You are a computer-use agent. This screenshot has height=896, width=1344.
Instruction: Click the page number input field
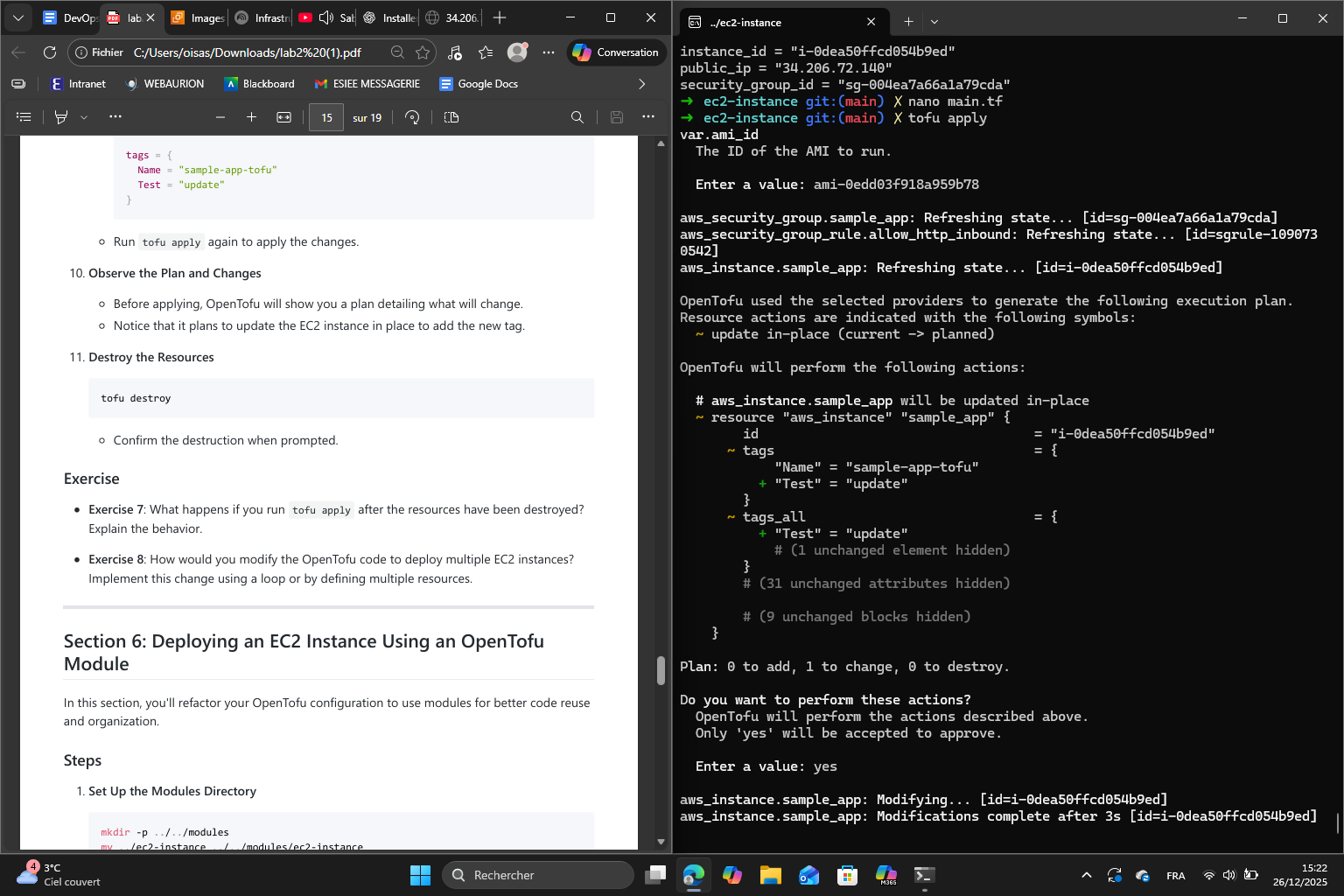(x=326, y=117)
